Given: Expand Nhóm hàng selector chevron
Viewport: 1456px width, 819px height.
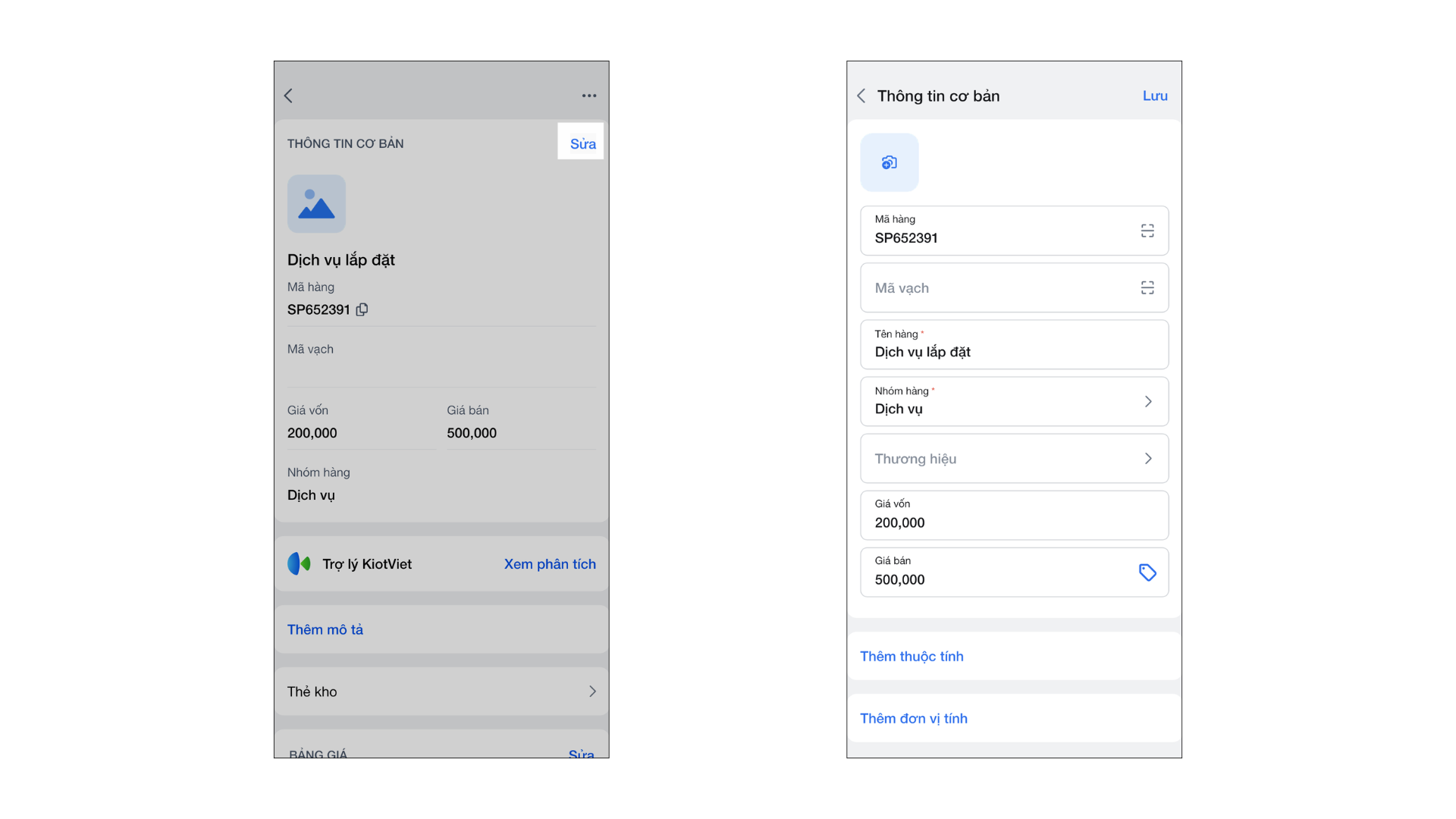Looking at the screenshot, I should (1147, 401).
